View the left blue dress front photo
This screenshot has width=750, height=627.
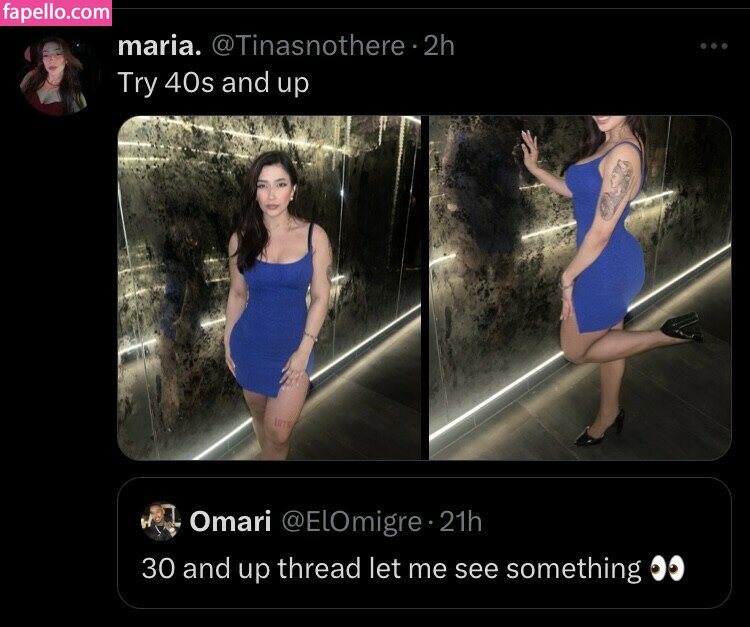[269, 288]
